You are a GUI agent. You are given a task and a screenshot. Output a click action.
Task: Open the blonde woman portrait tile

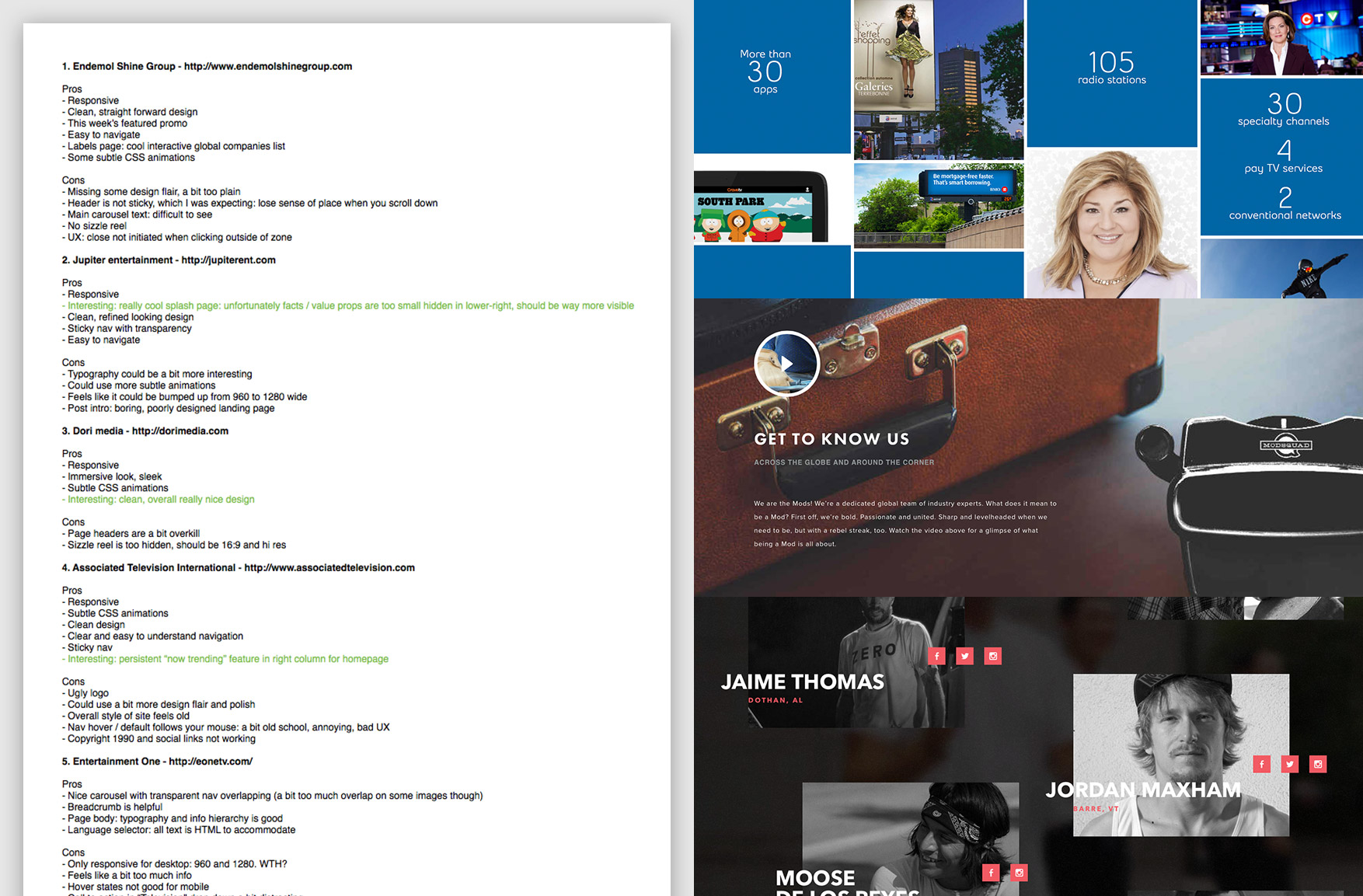[x=1112, y=224]
